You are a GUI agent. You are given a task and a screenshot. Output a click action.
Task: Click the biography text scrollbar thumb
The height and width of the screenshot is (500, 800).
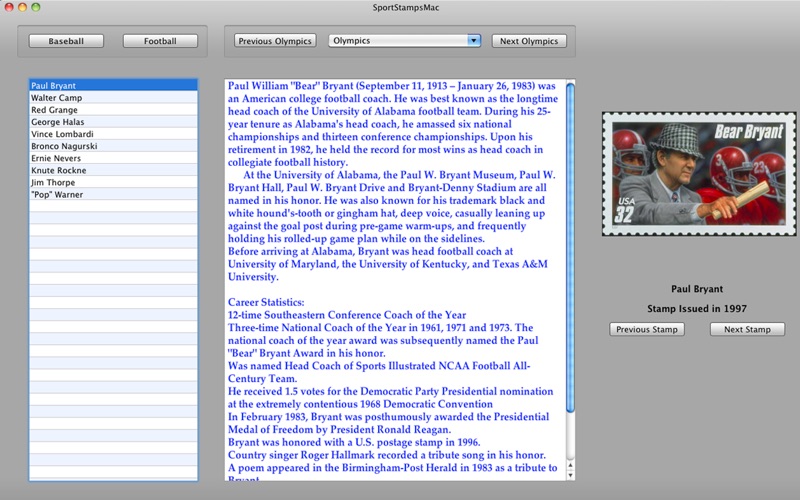(570, 247)
